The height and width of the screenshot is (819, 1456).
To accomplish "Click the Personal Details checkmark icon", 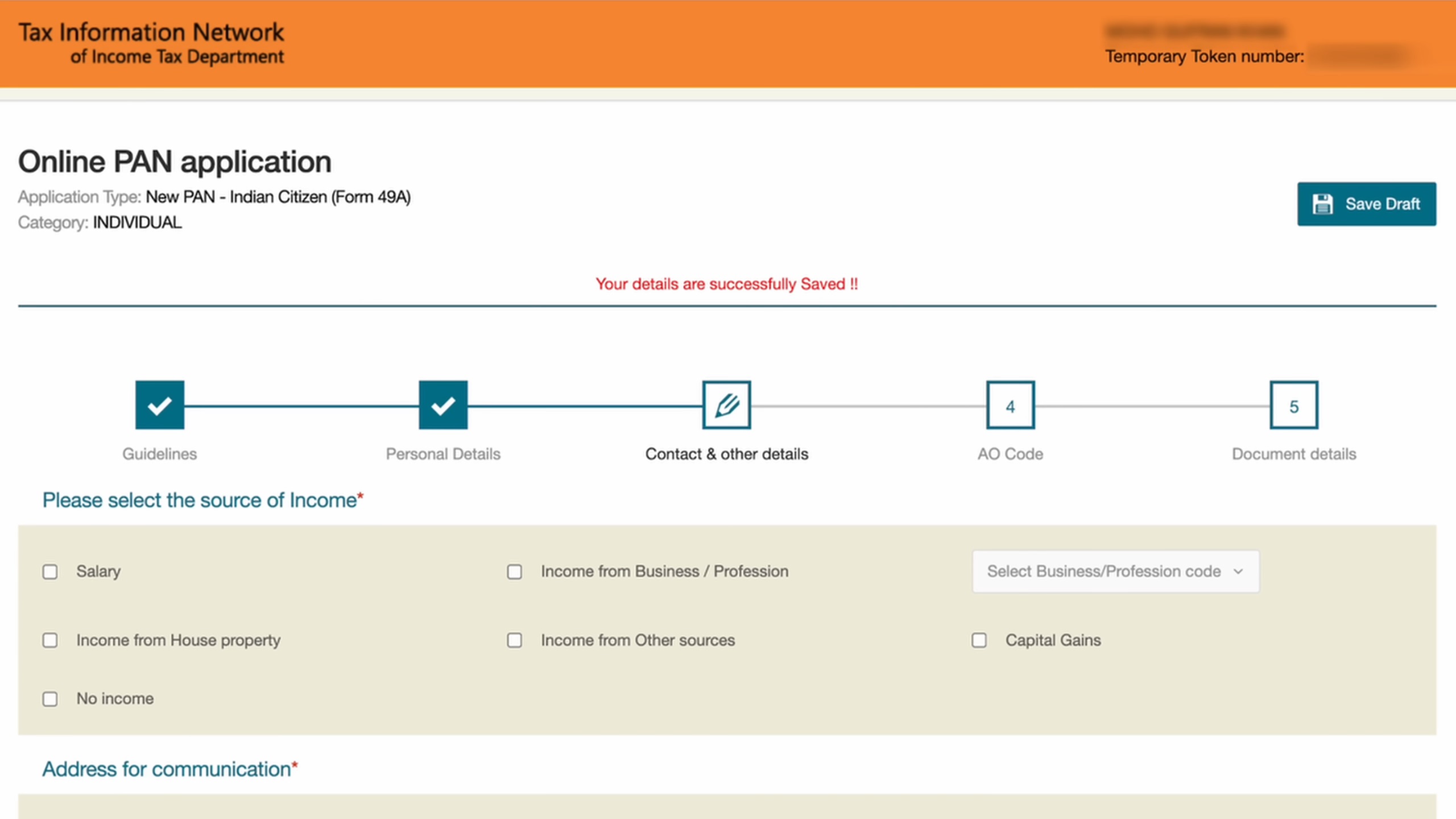I will coord(443,404).
